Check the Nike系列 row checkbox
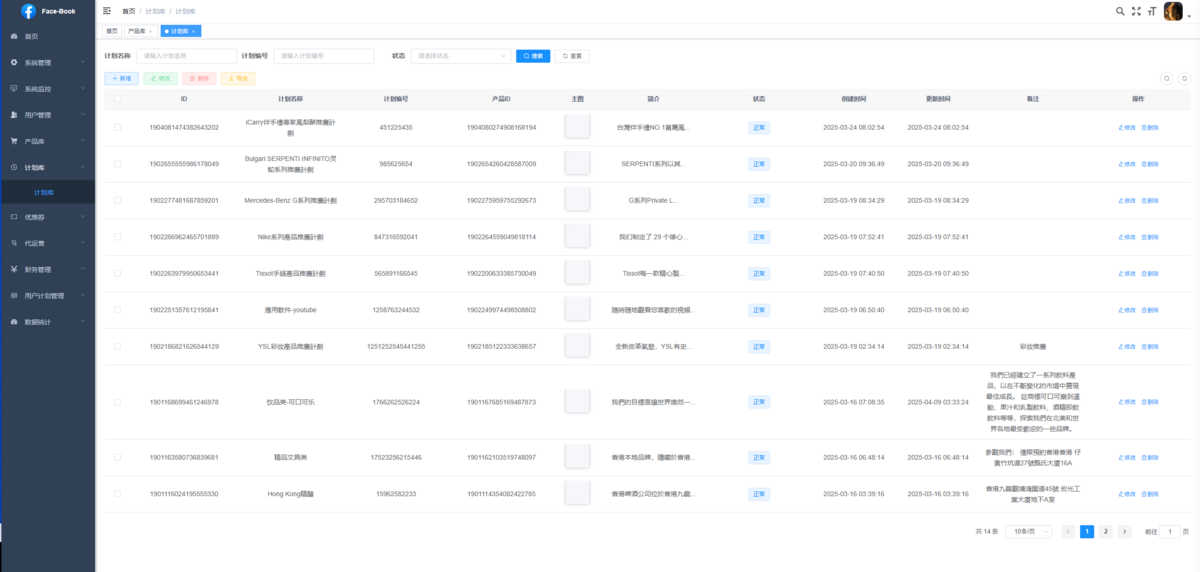The width and height of the screenshot is (1200, 572). click(118, 237)
